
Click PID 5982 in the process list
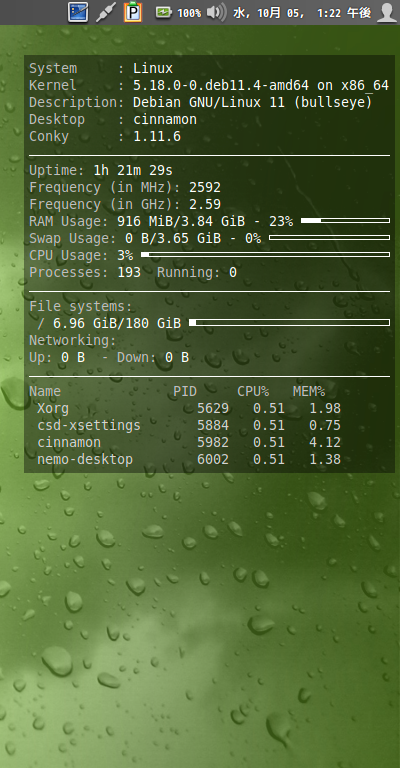[213, 442]
